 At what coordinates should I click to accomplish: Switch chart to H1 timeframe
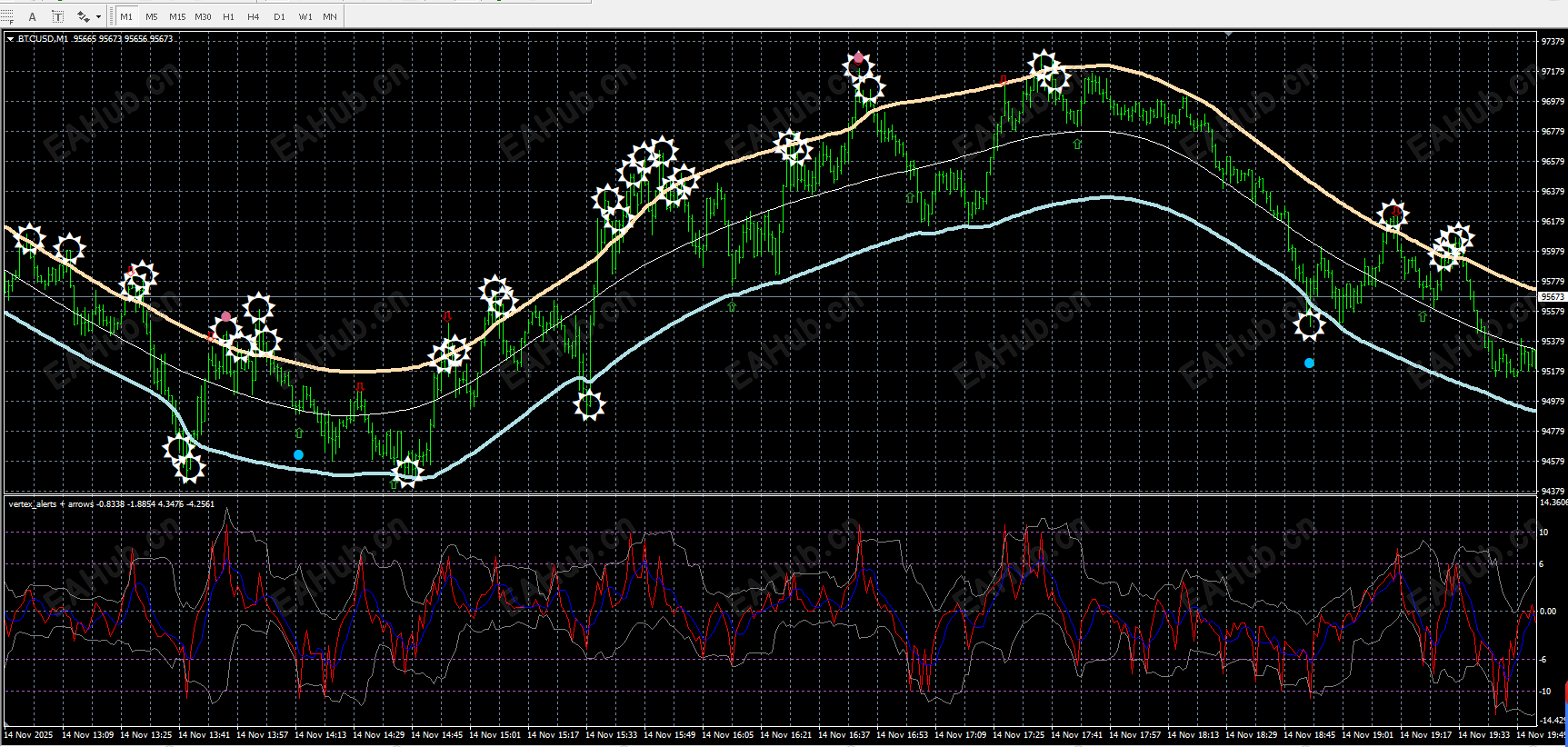point(228,16)
